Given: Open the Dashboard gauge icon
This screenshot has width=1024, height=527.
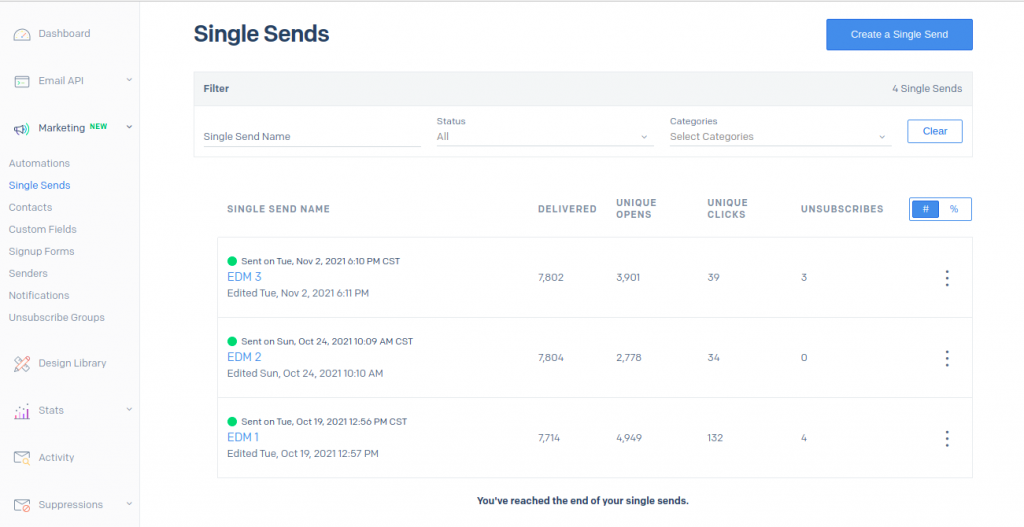Looking at the screenshot, I should [x=22, y=34].
